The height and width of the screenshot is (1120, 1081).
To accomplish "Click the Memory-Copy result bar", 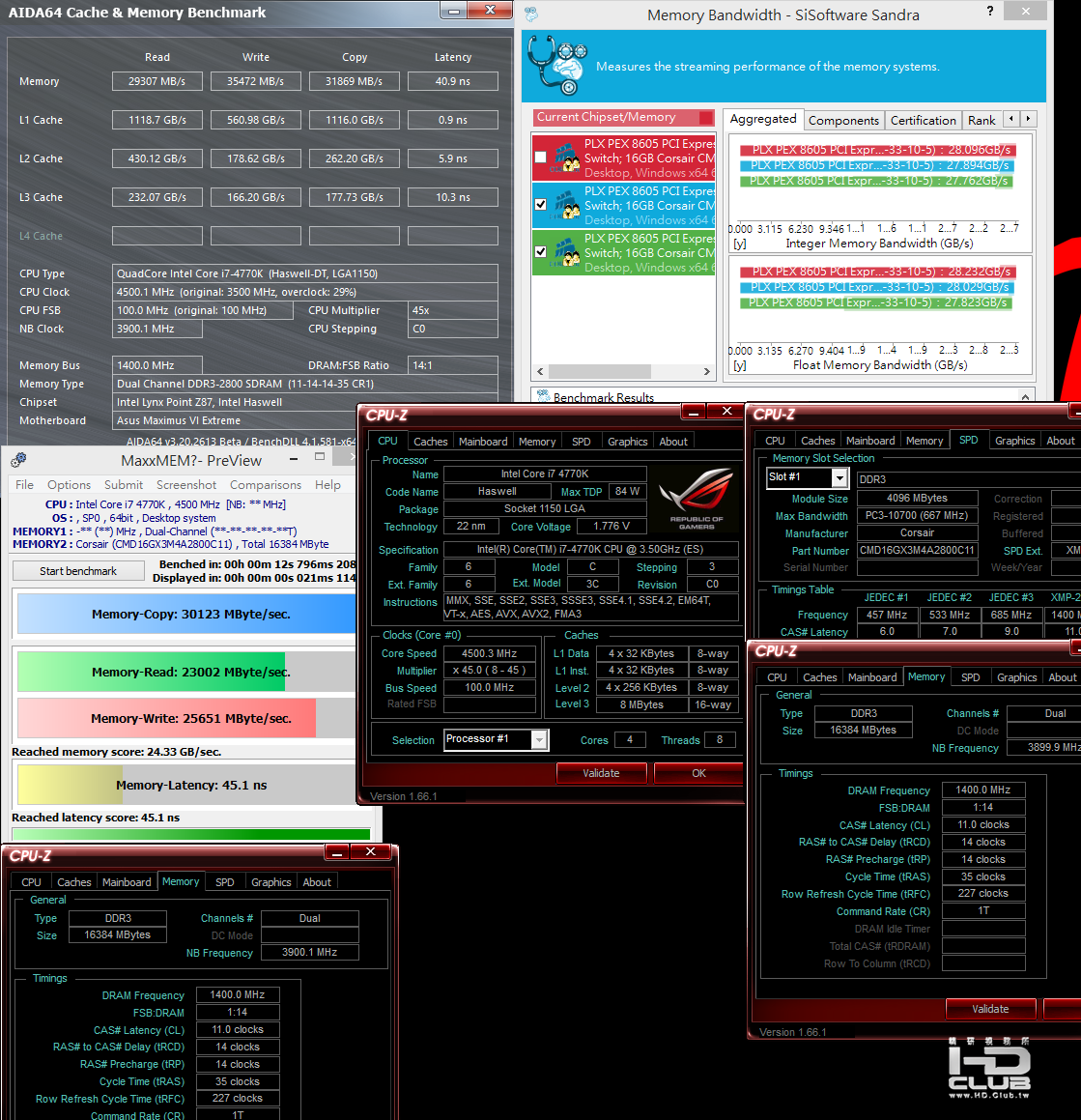I will [x=185, y=614].
